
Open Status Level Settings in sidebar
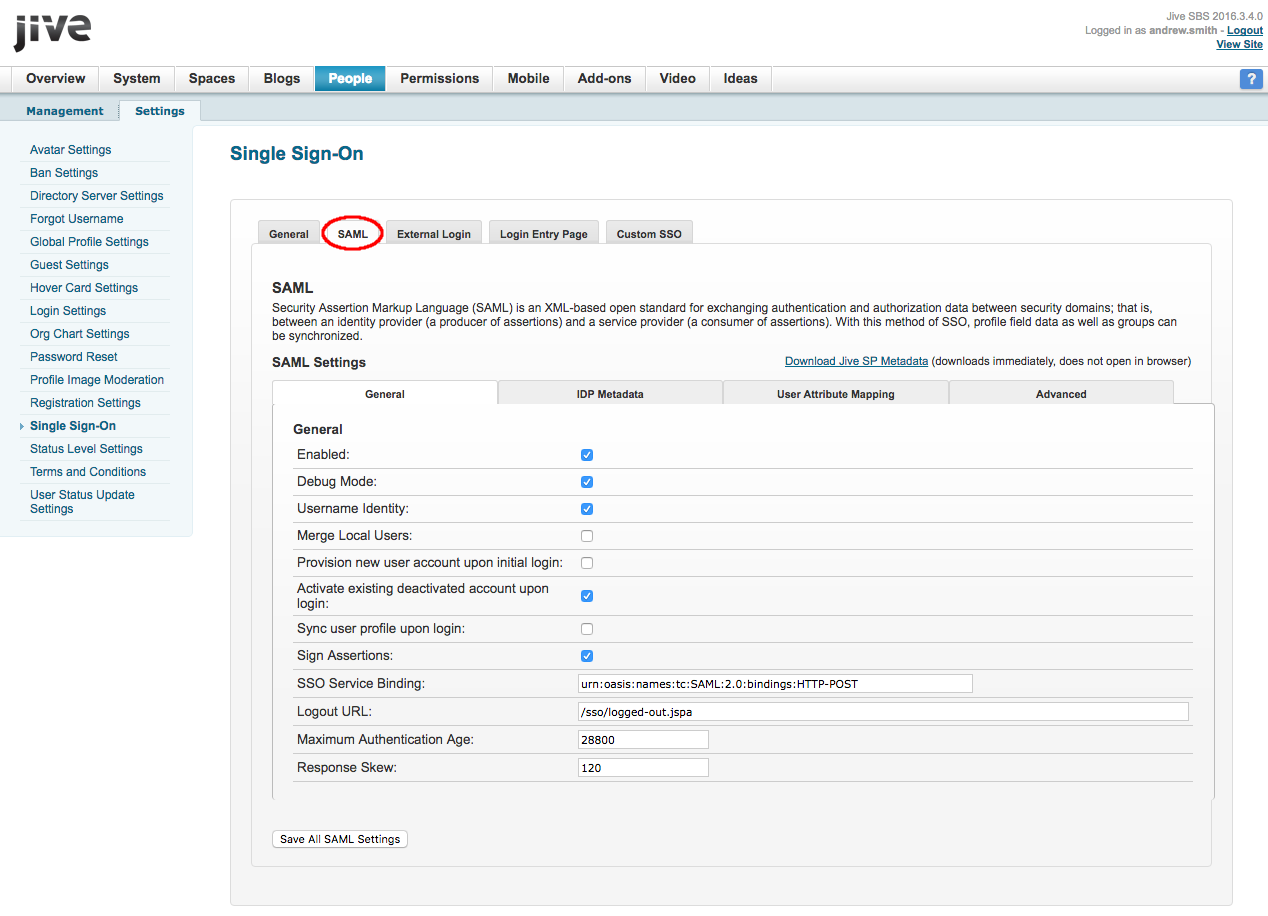86,449
